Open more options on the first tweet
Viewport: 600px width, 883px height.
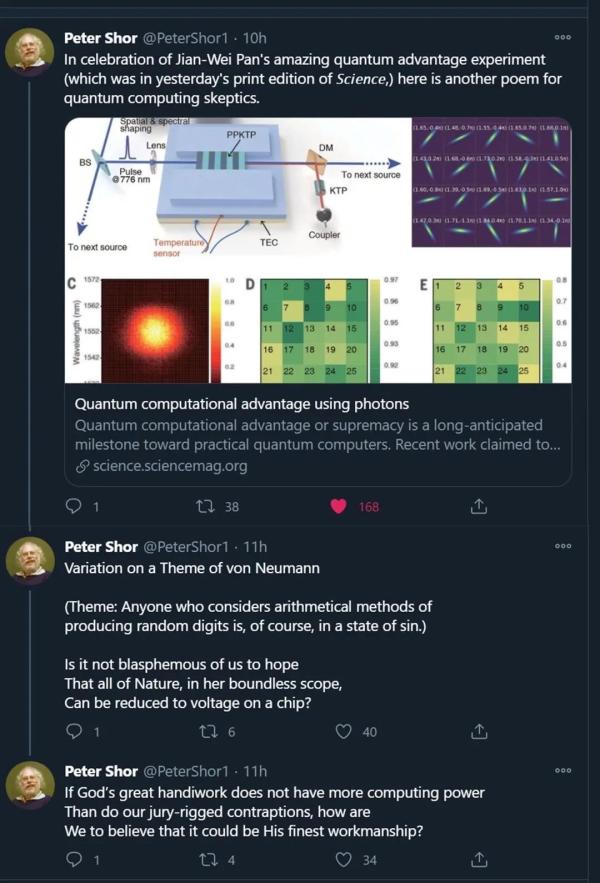[563, 37]
